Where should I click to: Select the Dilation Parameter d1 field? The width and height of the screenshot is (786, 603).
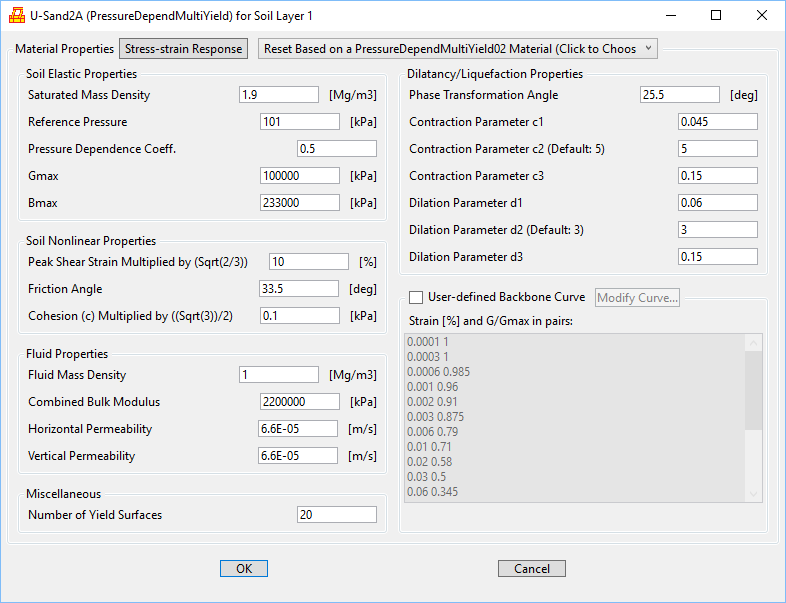[717, 203]
